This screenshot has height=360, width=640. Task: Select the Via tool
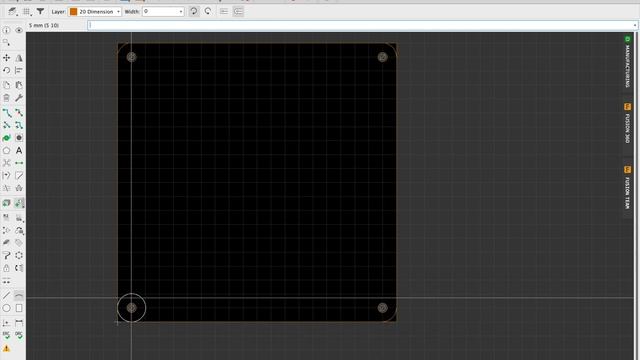point(19,138)
